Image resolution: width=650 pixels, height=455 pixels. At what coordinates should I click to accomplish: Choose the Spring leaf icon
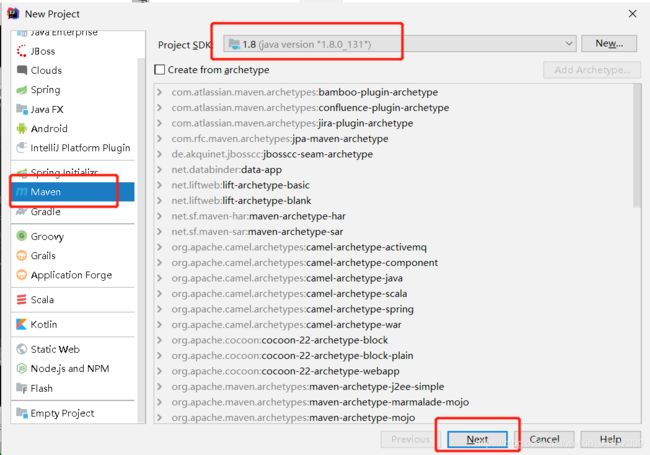tap(22, 90)
